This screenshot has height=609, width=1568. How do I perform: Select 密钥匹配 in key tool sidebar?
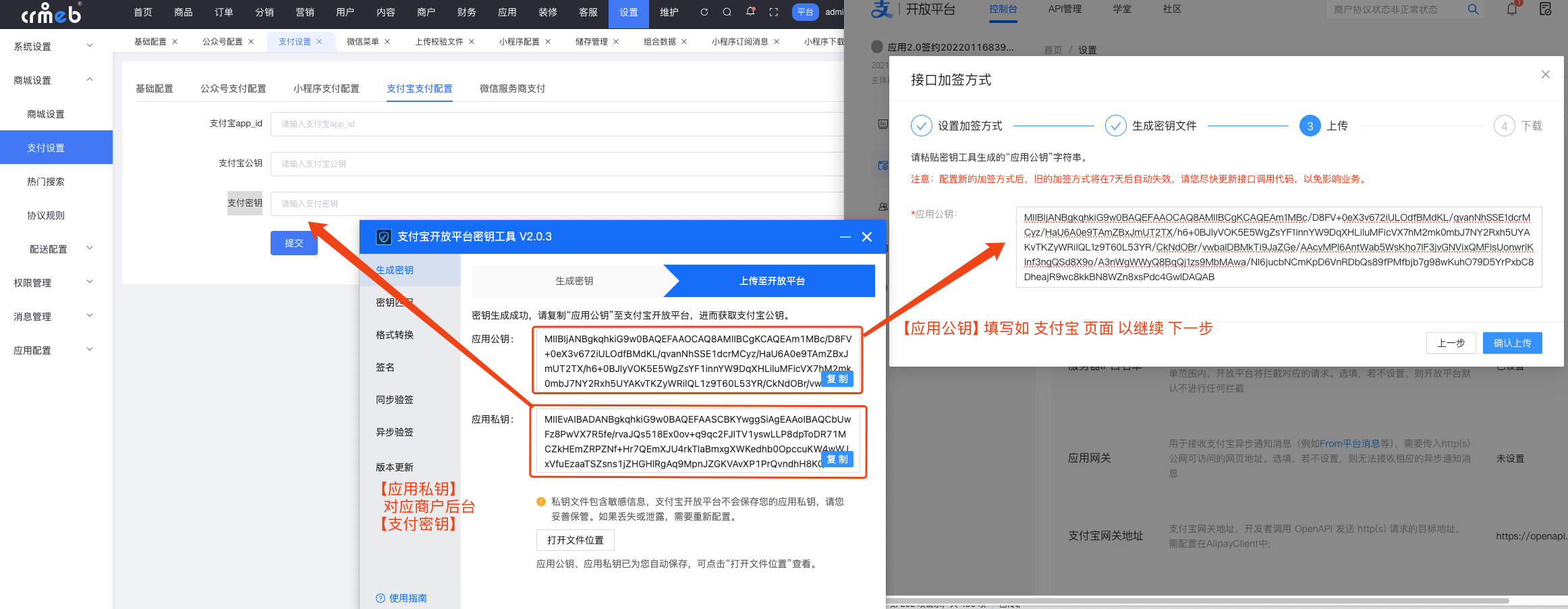click(395, 302)
